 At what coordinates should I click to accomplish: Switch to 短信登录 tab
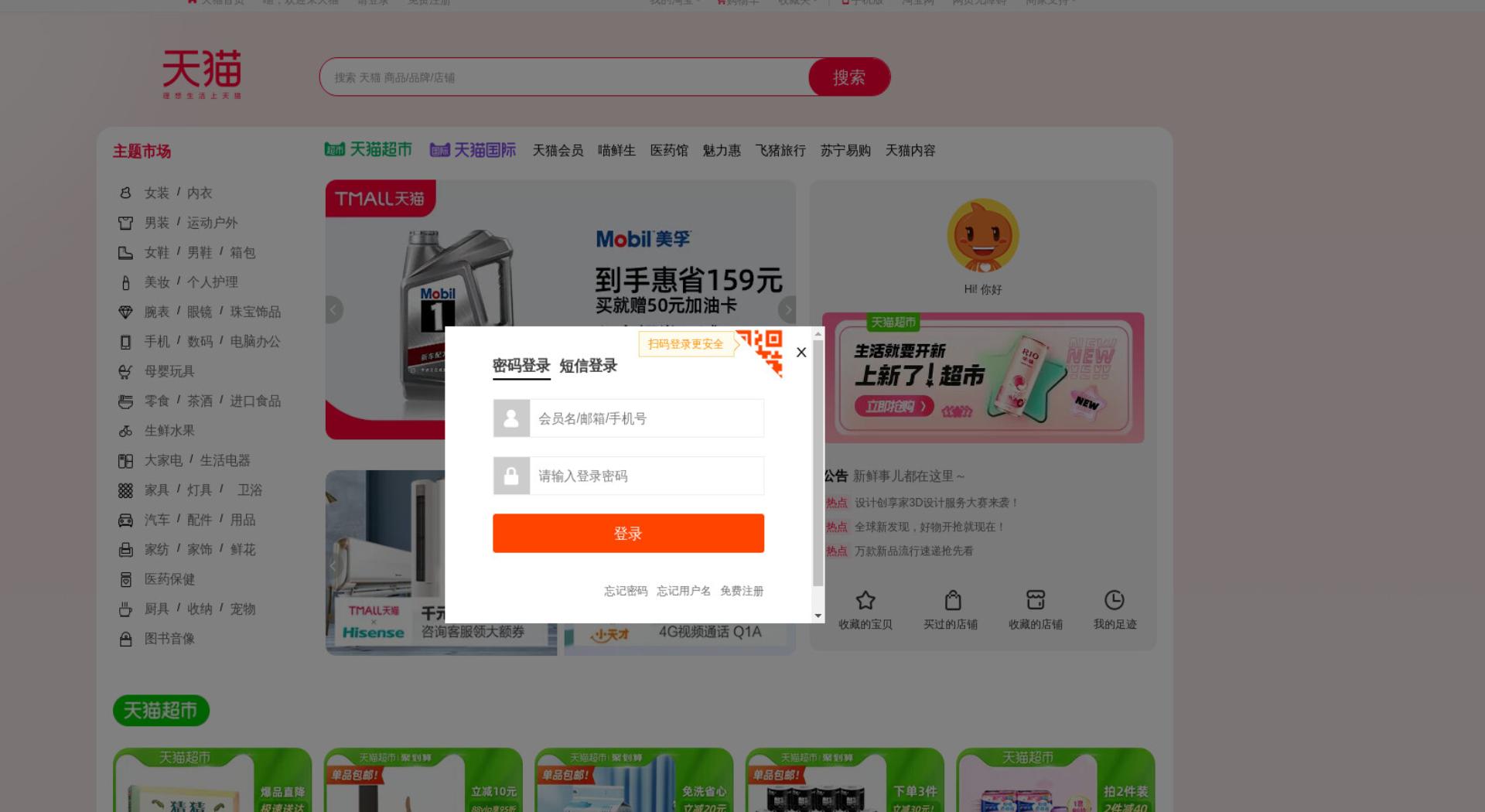(x=588, y=366)
